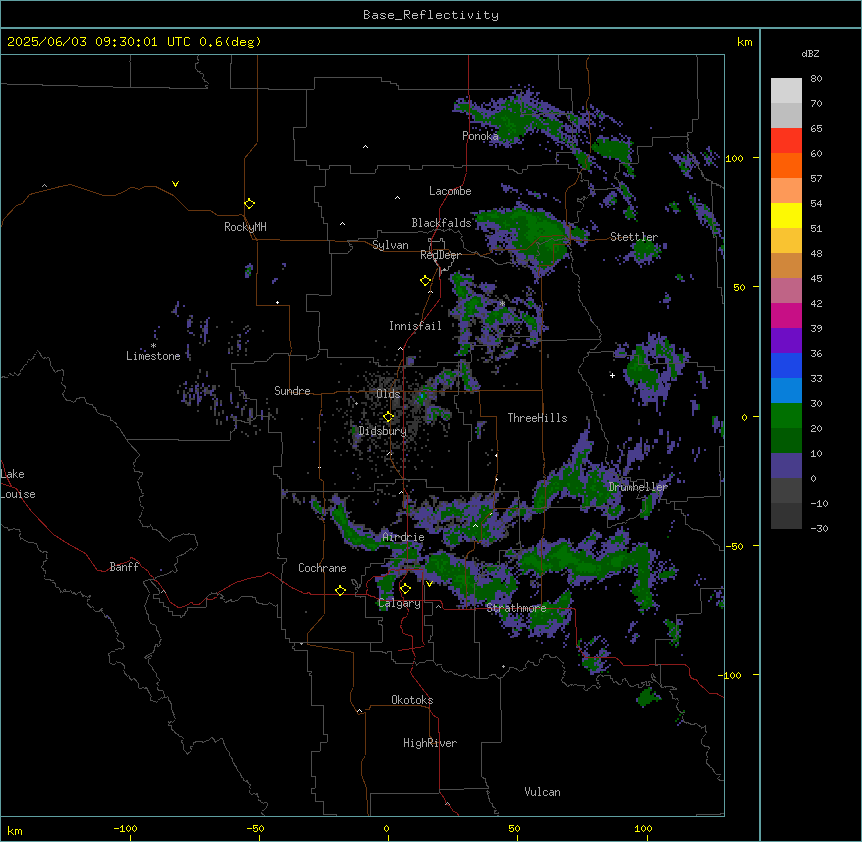The width and height of the screenshot is (862, 842).
Task: Click the yellow v marker northwest of RockyMH
Action: [175, 184]
